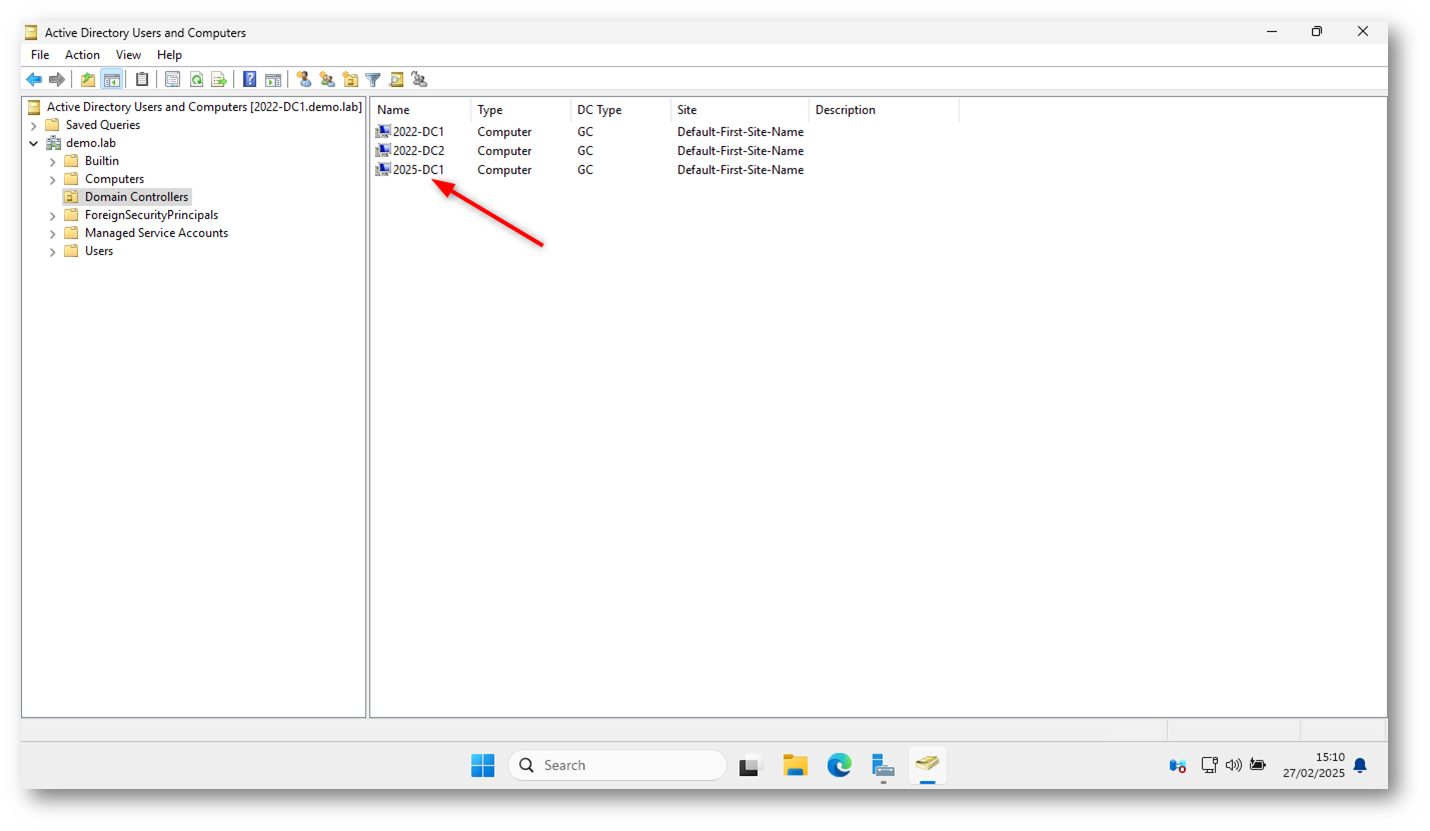
Task: Expand the Computers container
Action: (53, 179)
